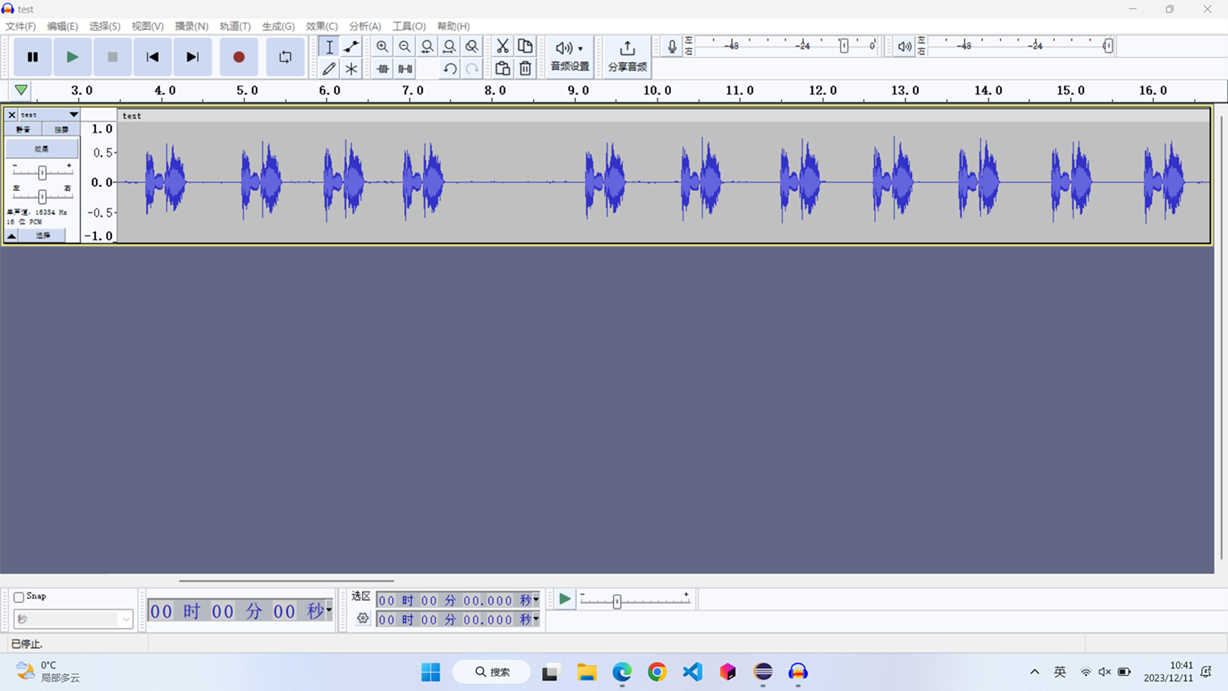Click the track 效果 effects button
Viewport: 1228px width, 691px height.
coord(42,149)
